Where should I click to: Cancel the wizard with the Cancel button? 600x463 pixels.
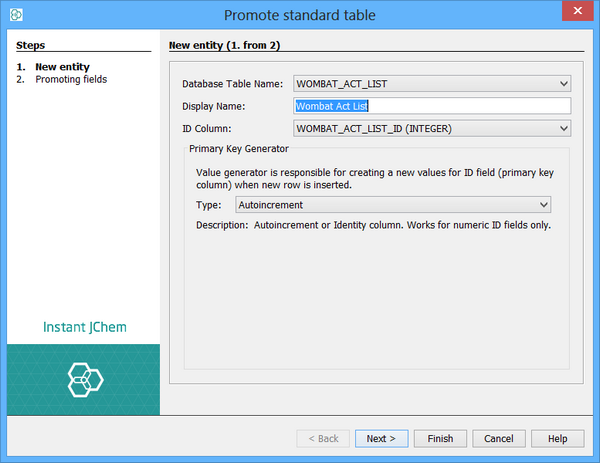click(498, 438)
